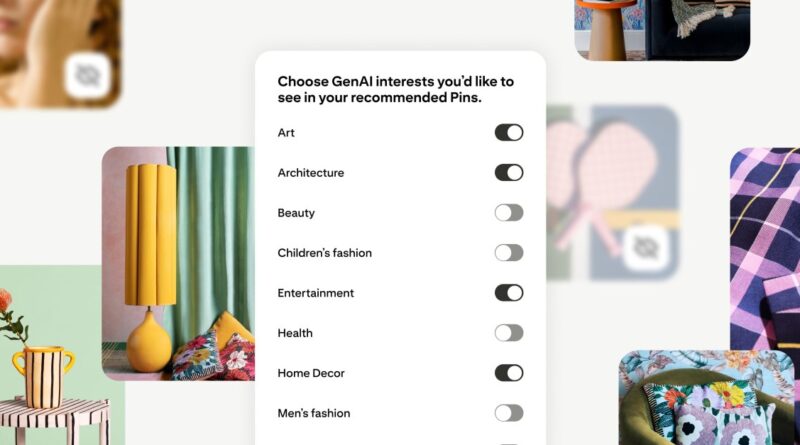The width and height of the screenshot is (800, 445).
Task: Open the dark sofa pin at top
Action: (x=662, y=30)
